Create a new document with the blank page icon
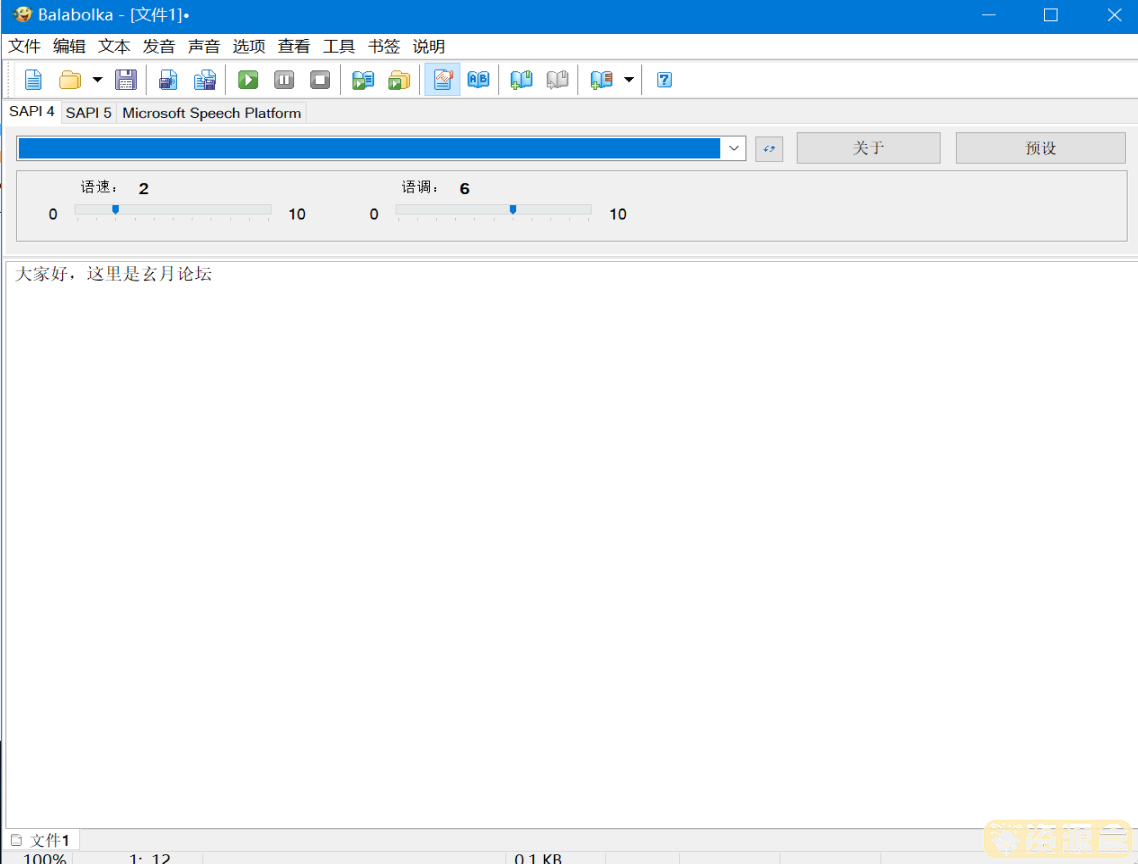 33,79
